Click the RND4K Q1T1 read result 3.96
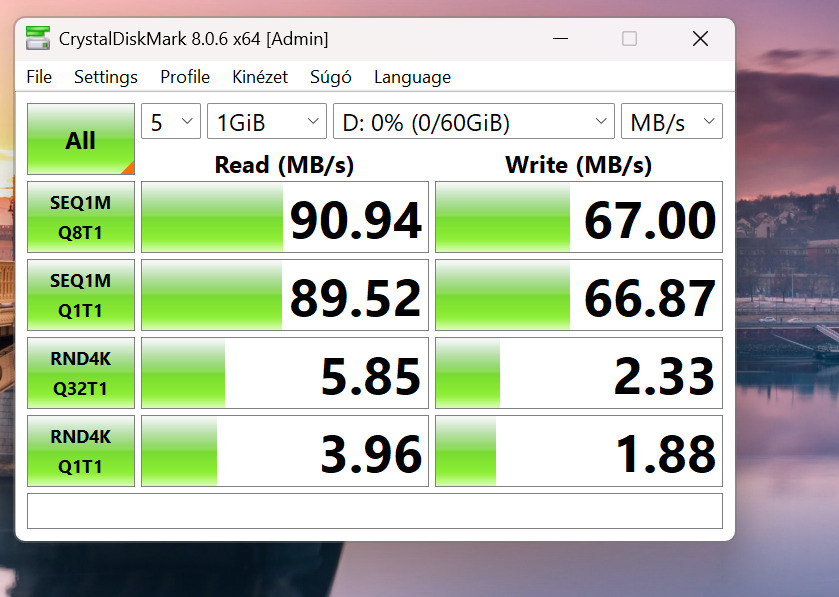Image resolution: width=839 pixels, height=597 pixels. point(285,451)
